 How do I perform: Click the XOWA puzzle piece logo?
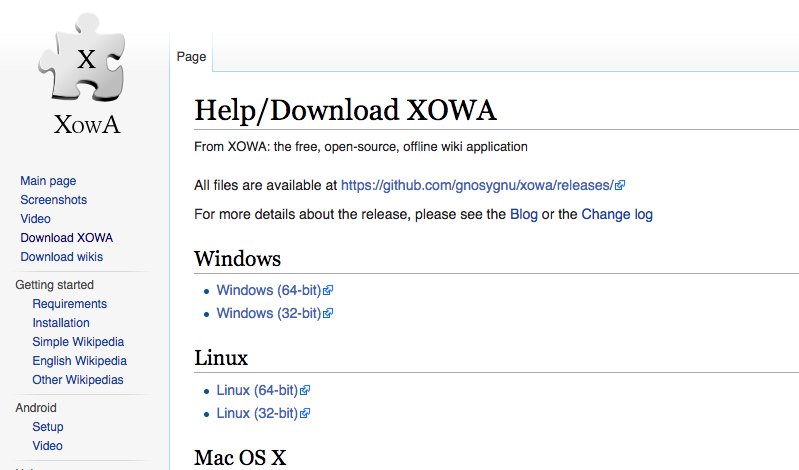[82, 57]
